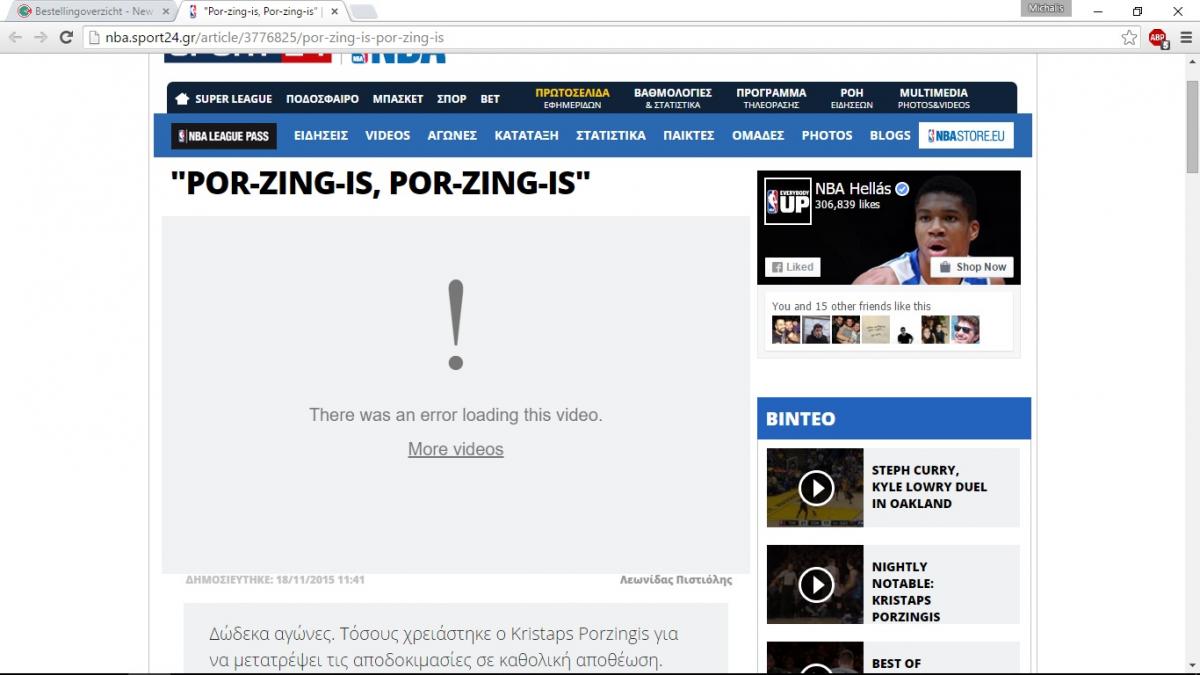This screenshot has width=1200, height=675.
Task: Click the Everybody Up NBA page logo
Action: (787, 201)
